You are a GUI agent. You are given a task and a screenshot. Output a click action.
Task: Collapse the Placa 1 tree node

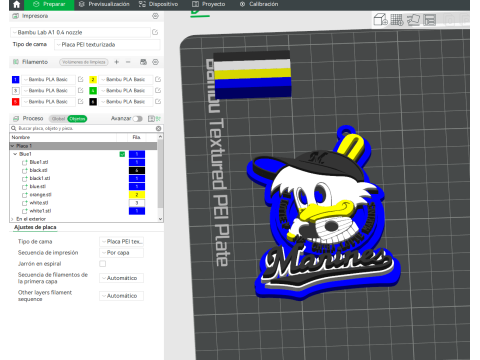pos(12,146)
